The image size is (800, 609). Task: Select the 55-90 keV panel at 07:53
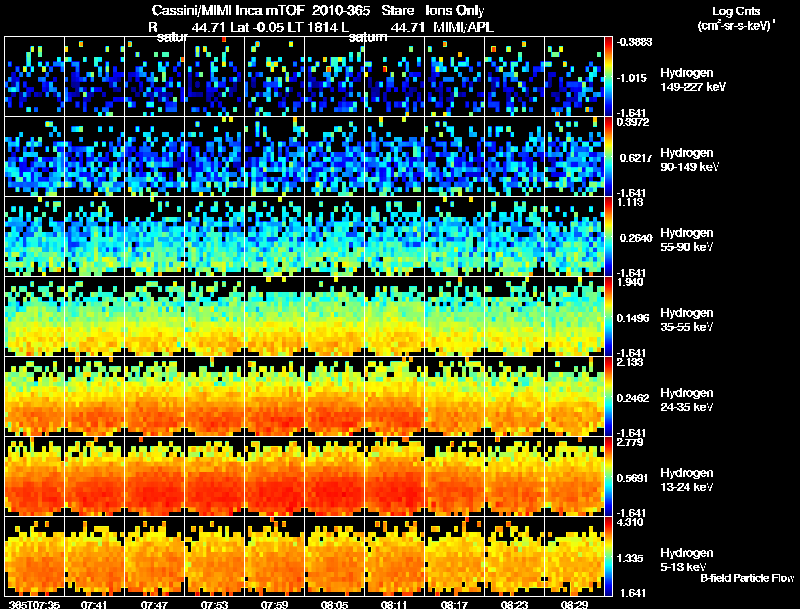click(214, 236)
